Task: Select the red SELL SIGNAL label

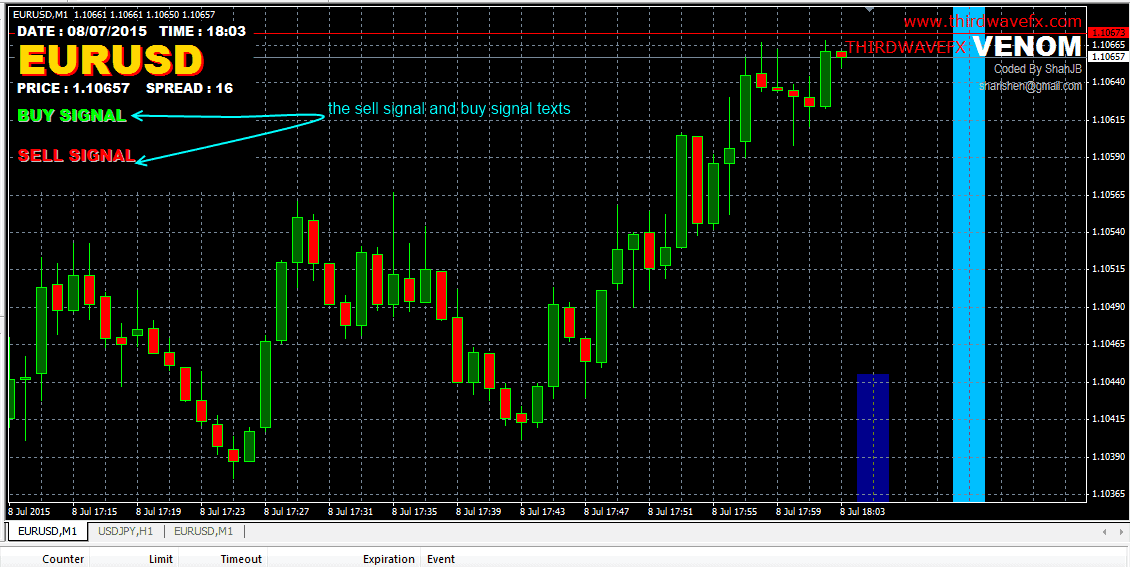Action: (76, 156)
